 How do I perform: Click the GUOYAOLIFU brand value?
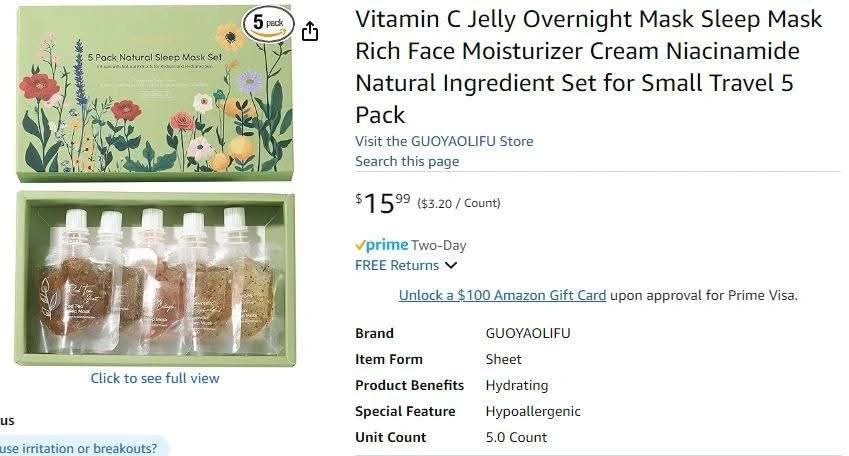click(528, 333)
